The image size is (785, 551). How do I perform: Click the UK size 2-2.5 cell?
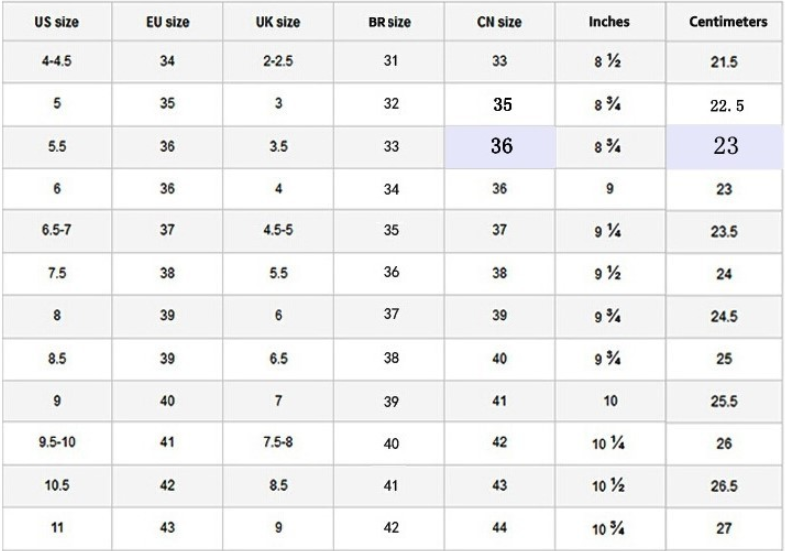[278, 61]
